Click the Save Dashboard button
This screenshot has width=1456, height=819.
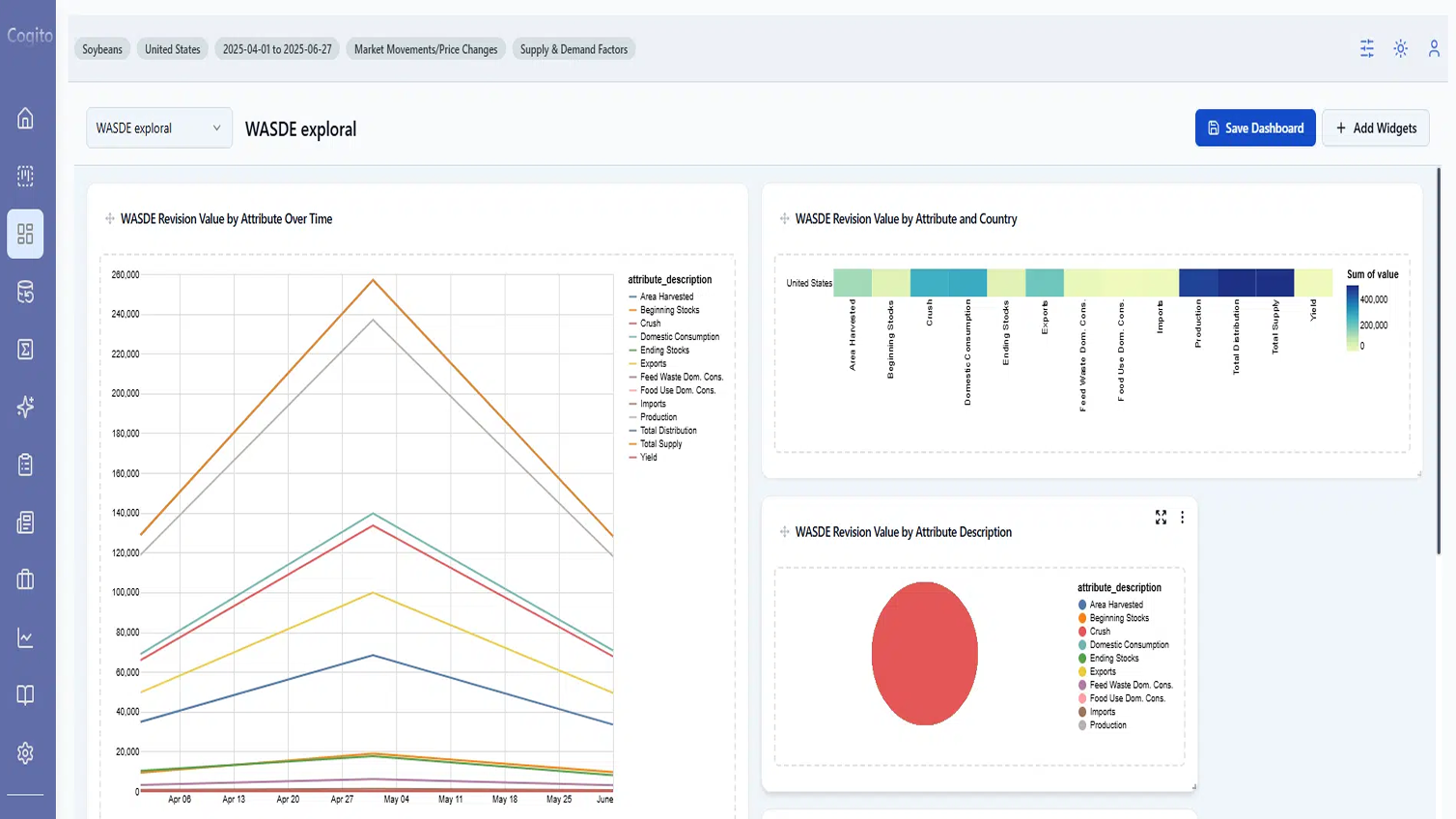[1254, 128]
